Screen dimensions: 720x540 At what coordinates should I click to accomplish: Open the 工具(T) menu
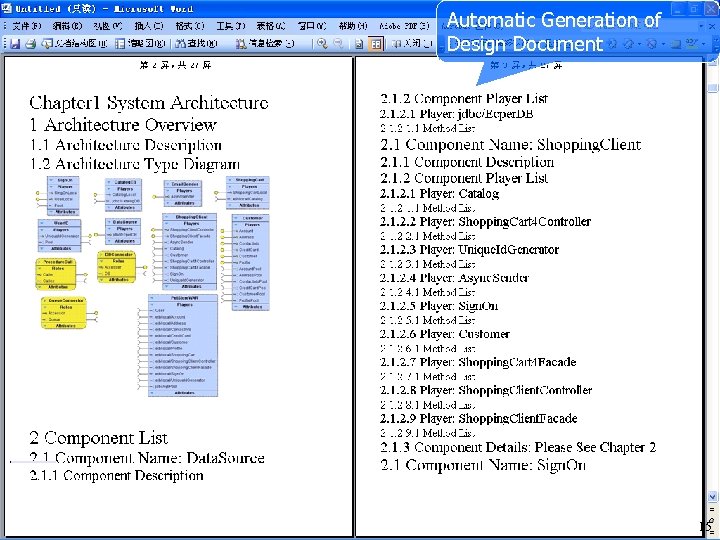tap(231, 26)
